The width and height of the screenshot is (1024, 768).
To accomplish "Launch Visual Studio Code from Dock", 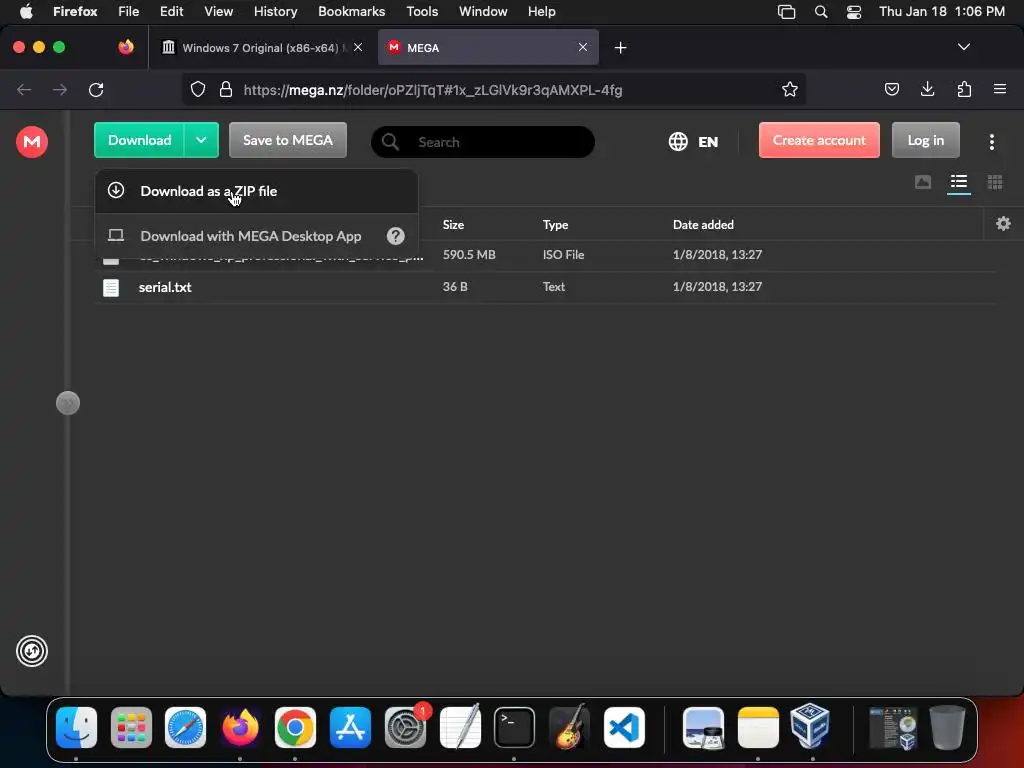I will click(x=624, y=728).
